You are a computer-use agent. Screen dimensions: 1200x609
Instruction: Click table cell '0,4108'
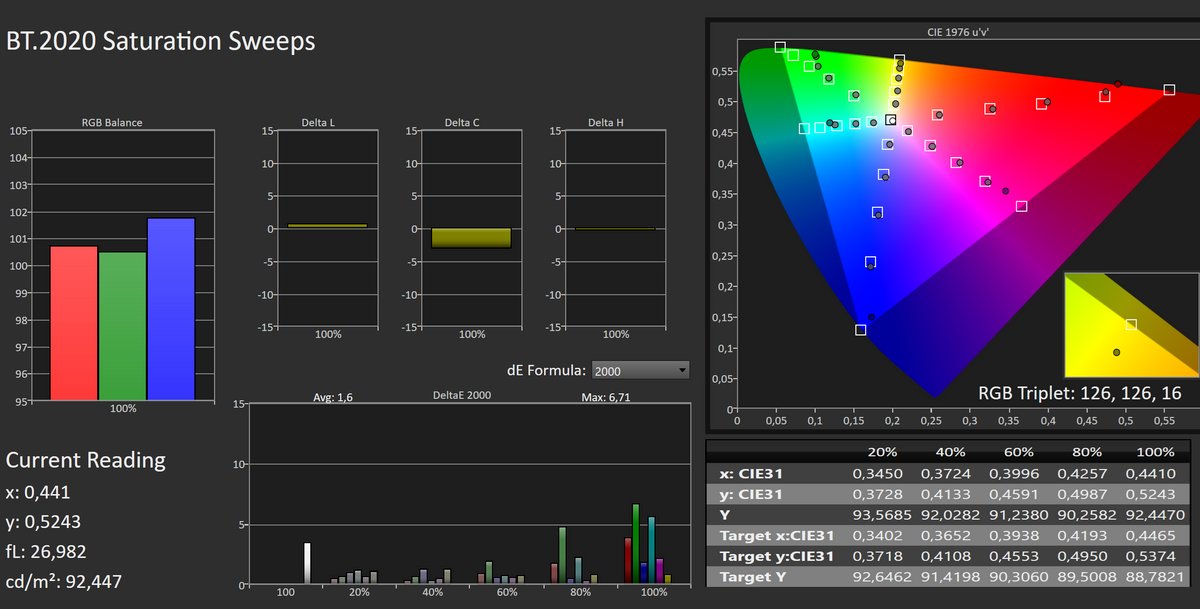coord(945,556)
